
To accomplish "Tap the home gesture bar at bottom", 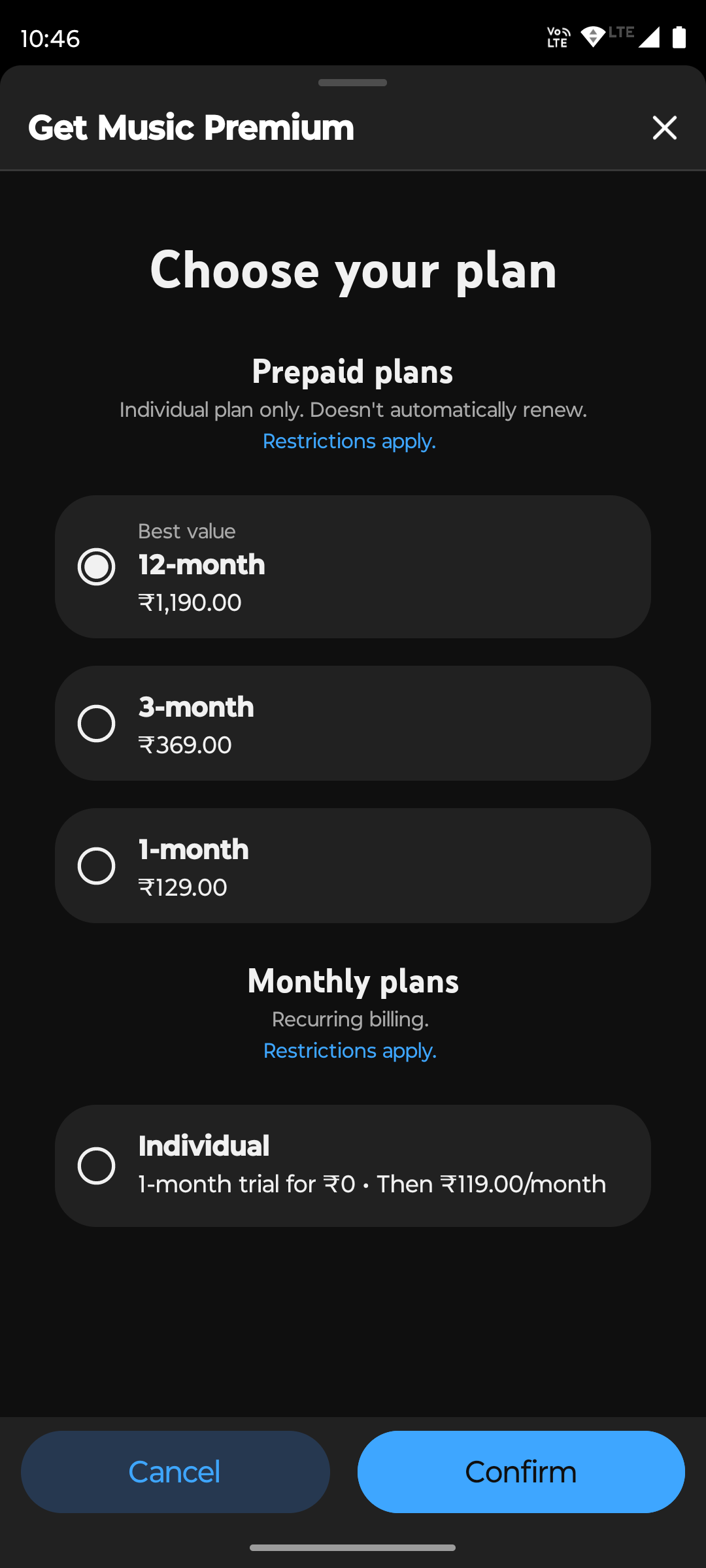I will click(352, 1547).
